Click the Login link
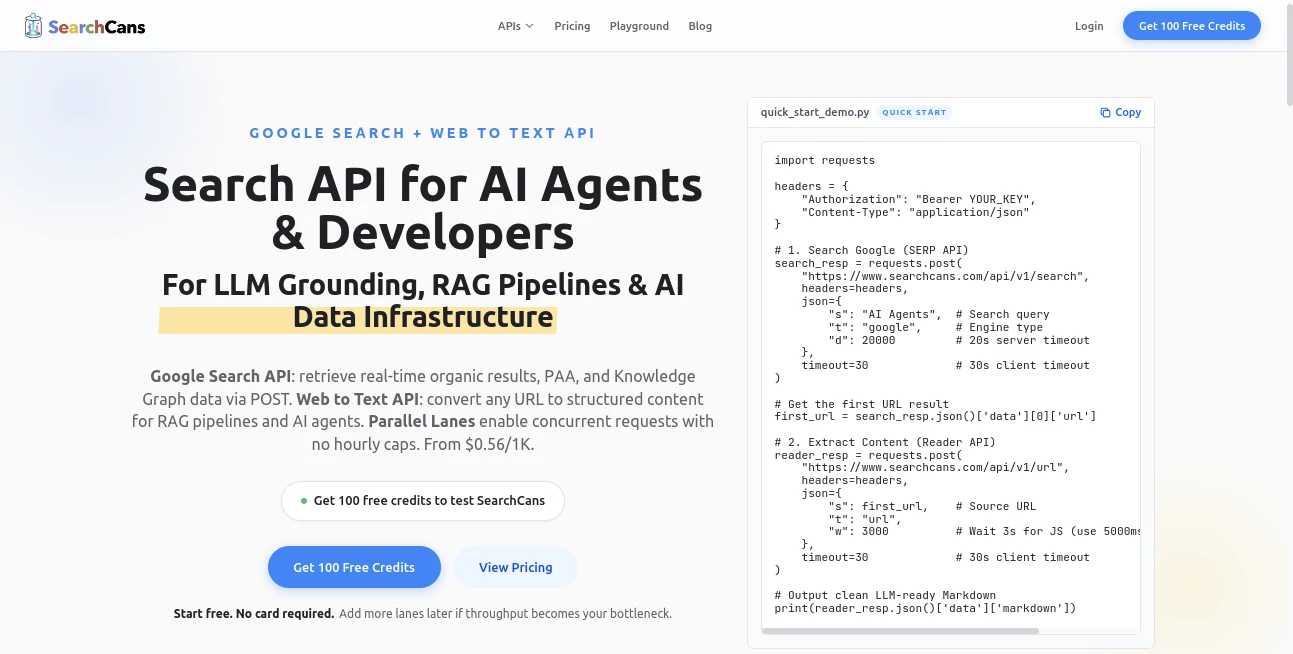1293x654 pixels. [x=1089, y=26]
